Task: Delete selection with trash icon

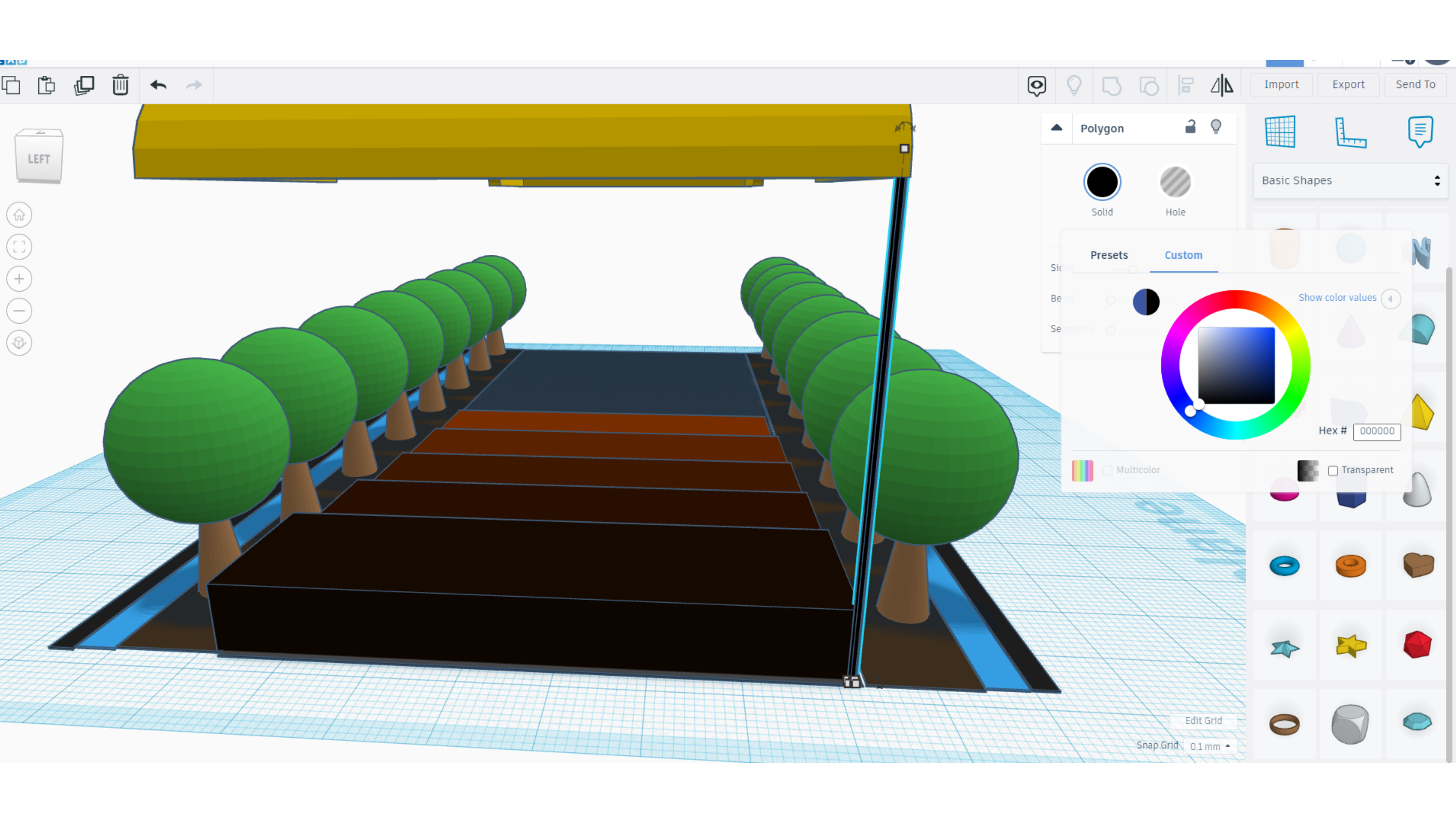Action: pos(120,85)
